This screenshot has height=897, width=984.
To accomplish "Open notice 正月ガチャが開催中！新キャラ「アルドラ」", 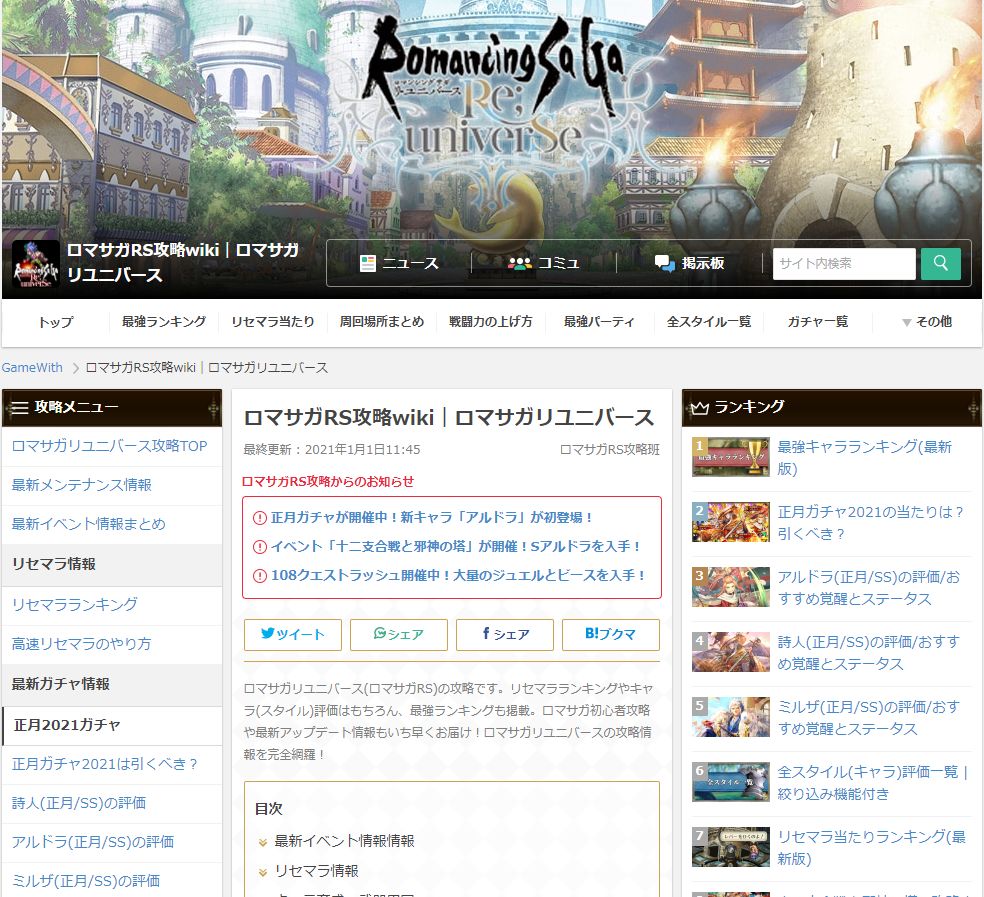I will pyautogui.click(x=432, y=518).
